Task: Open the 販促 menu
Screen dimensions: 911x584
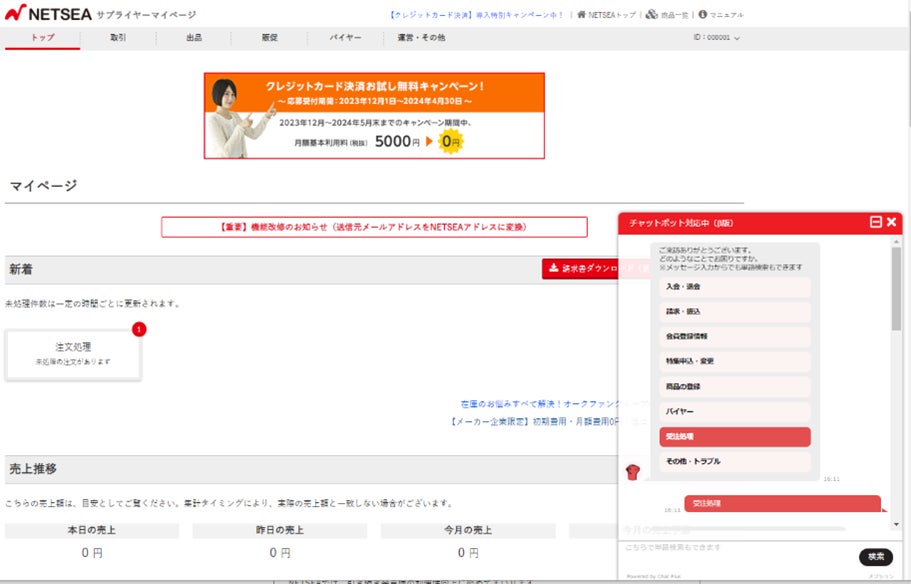Action: tap(270, 38)
